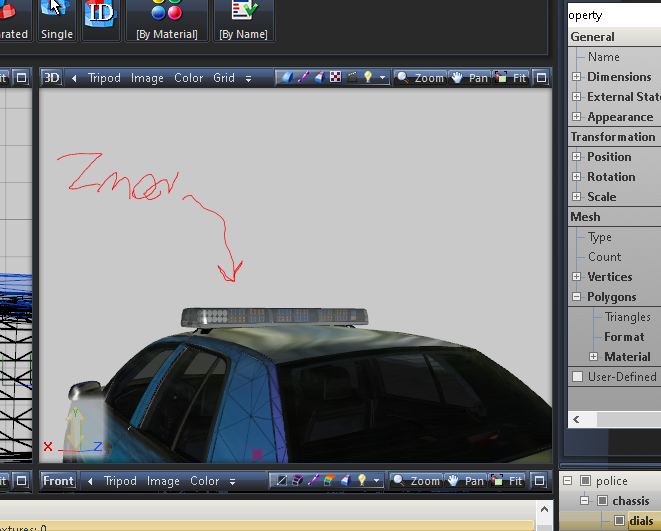The height and width of the screenshot is (531, 661).
Task: Click the message log scroll-up arrow
Action: click(544, 510)
